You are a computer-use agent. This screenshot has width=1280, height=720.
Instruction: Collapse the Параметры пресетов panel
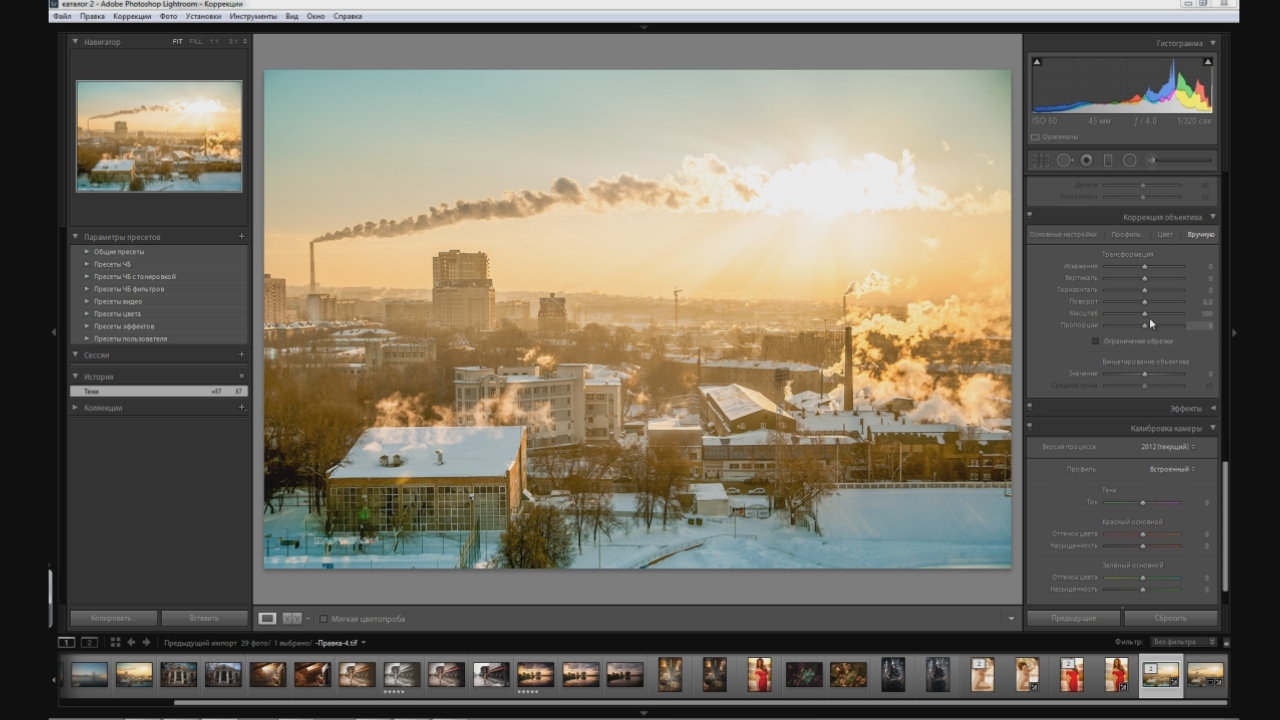coord(75,237)
